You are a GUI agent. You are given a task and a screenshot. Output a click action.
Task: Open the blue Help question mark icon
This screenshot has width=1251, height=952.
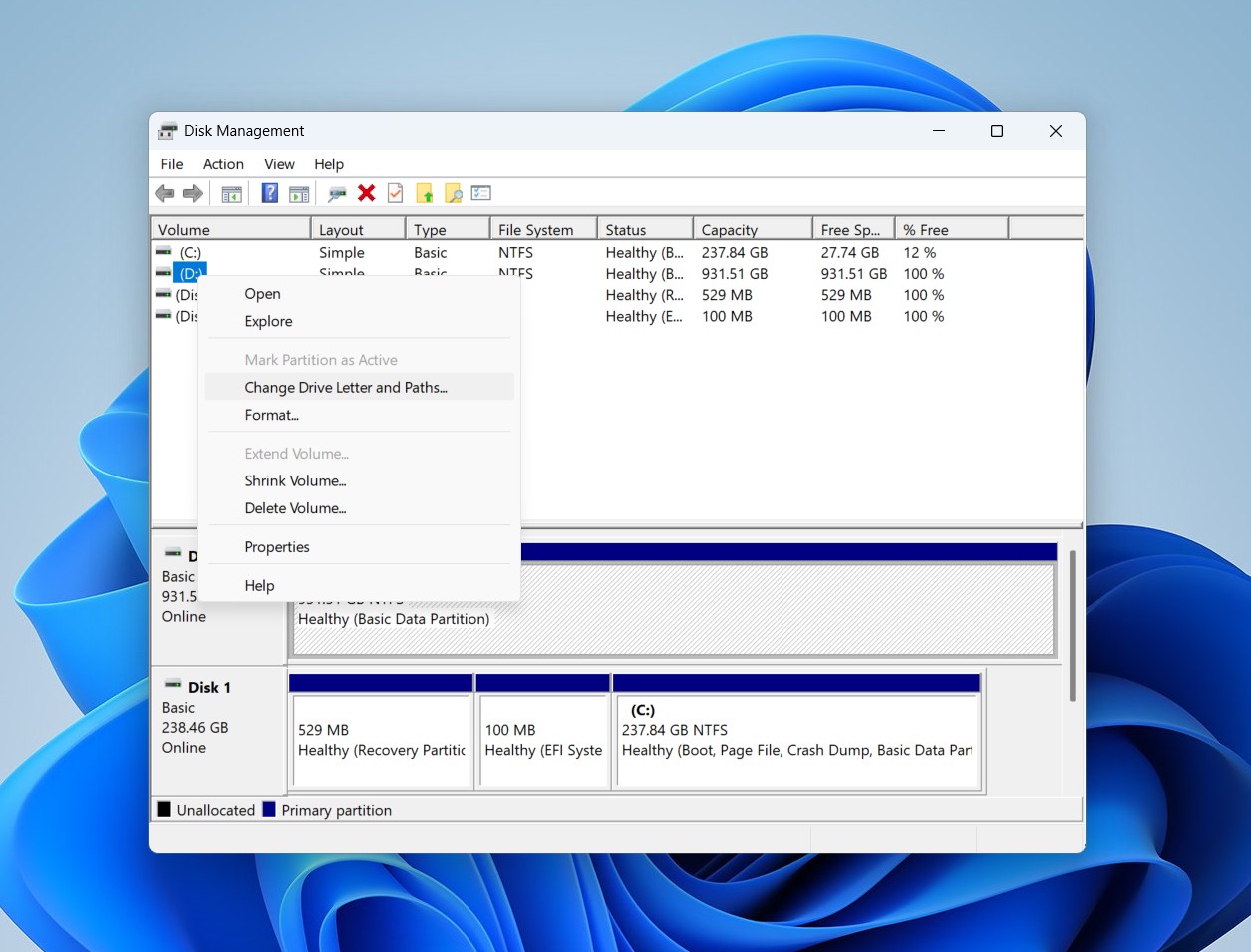point(269,193)
